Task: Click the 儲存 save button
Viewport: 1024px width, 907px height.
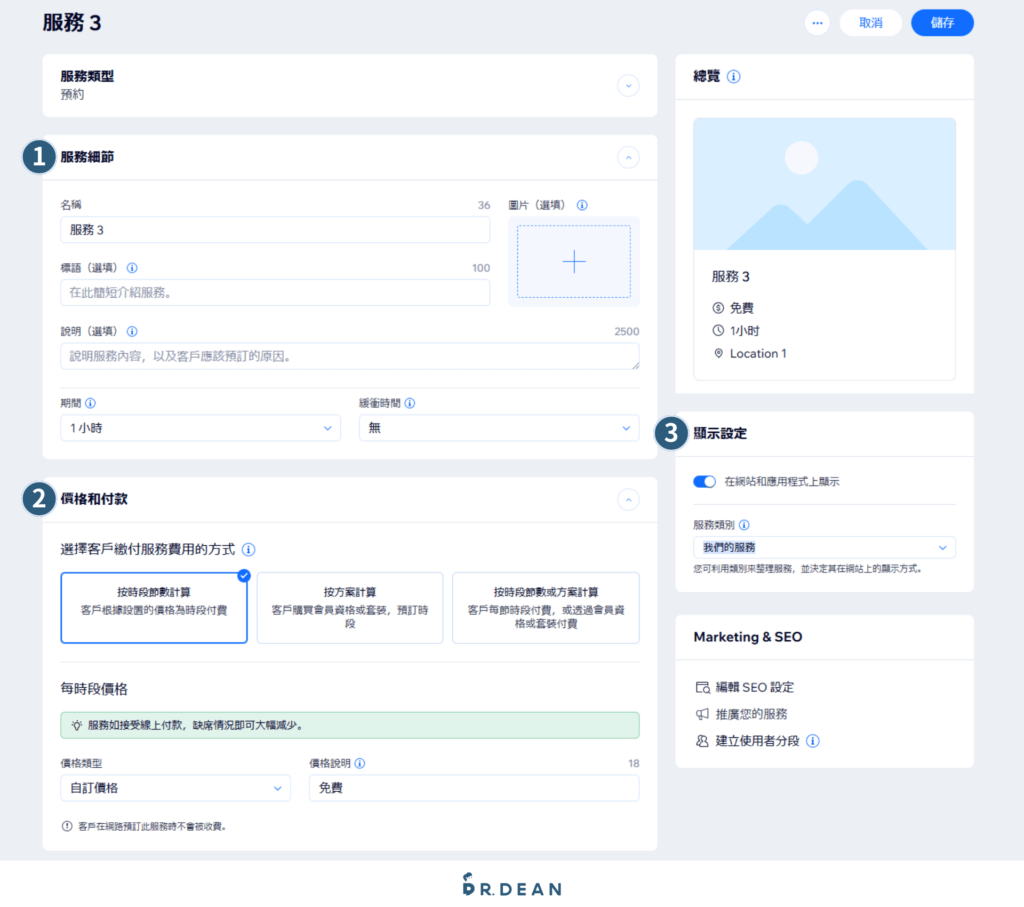Action: (942, 22)
